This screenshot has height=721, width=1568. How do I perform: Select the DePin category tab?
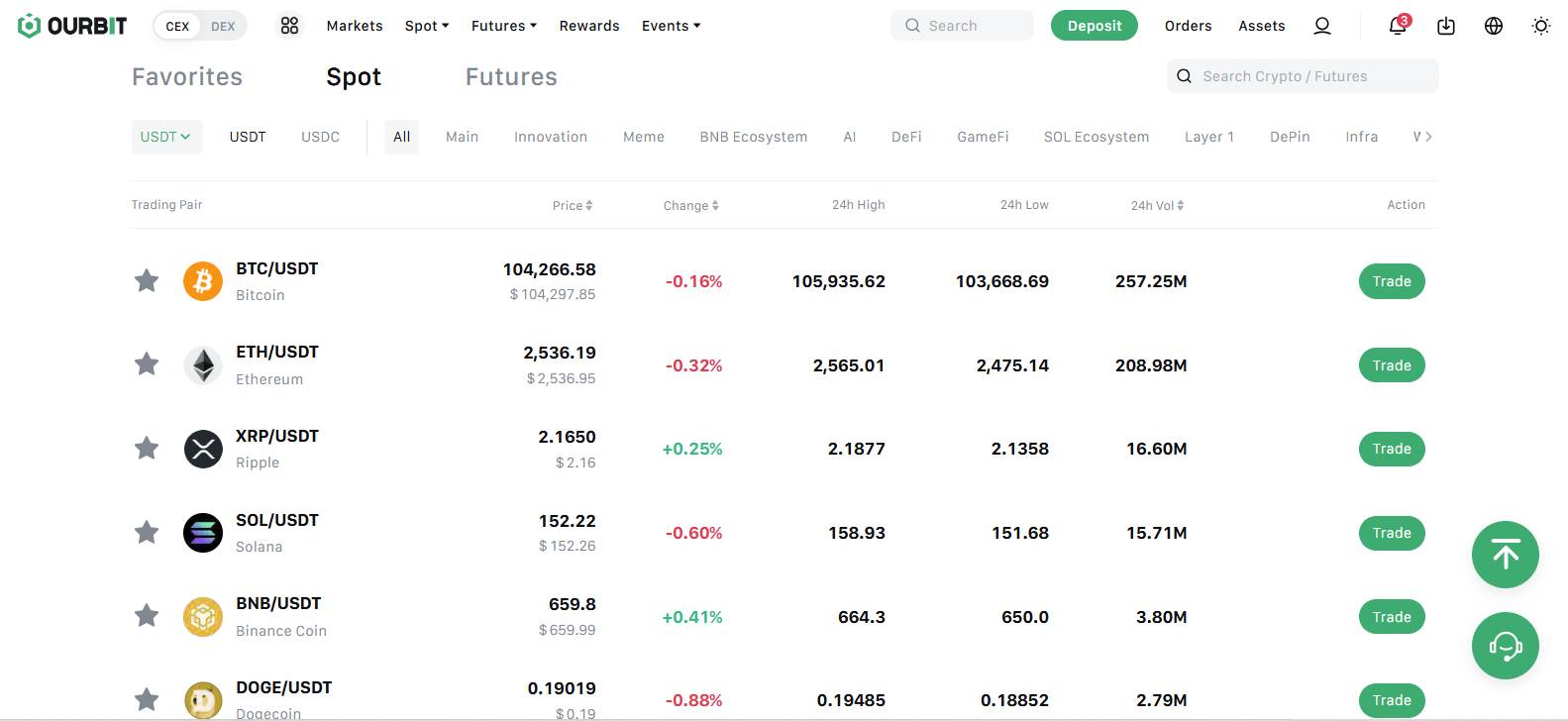(1290, 137)
